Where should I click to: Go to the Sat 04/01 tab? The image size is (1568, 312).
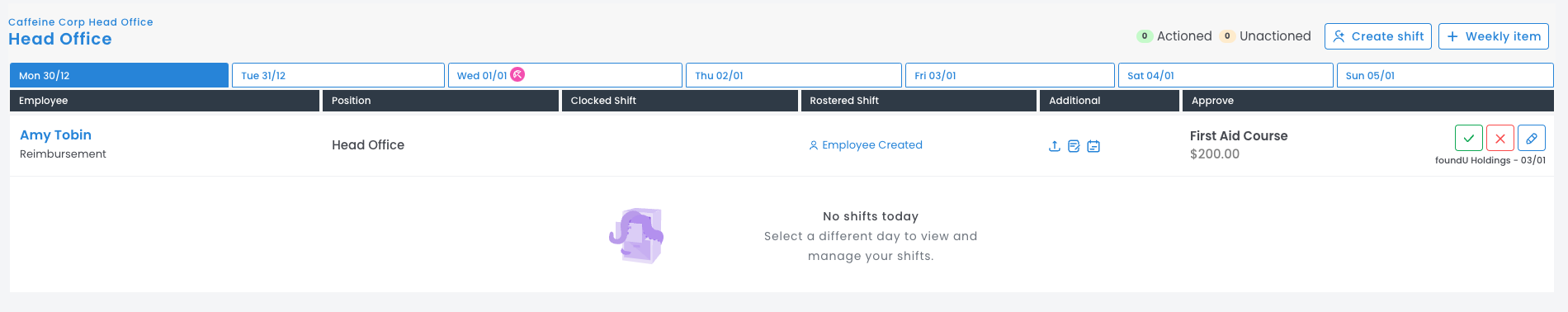pos(1226,75)
